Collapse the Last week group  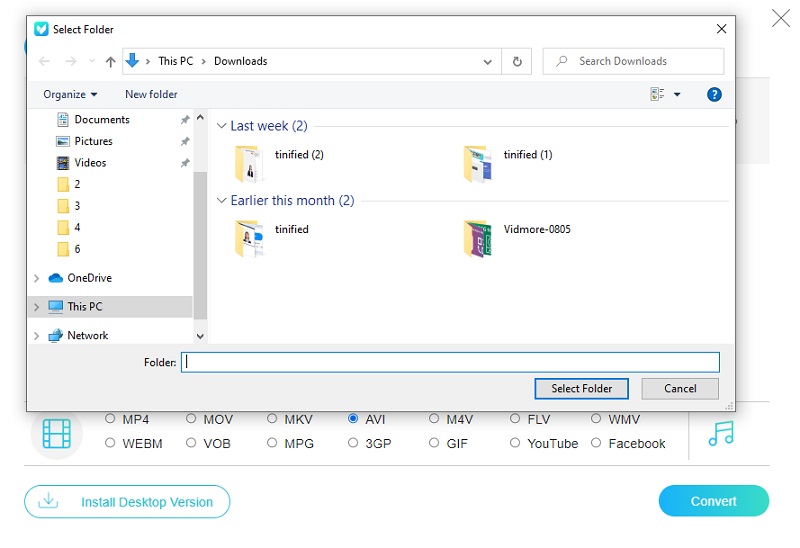point(222,126)
